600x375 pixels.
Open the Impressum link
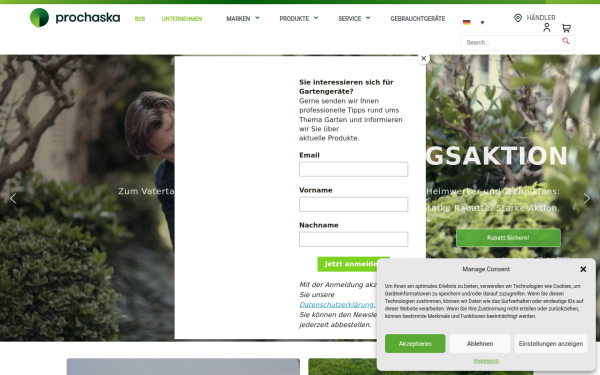pos(486,361)
